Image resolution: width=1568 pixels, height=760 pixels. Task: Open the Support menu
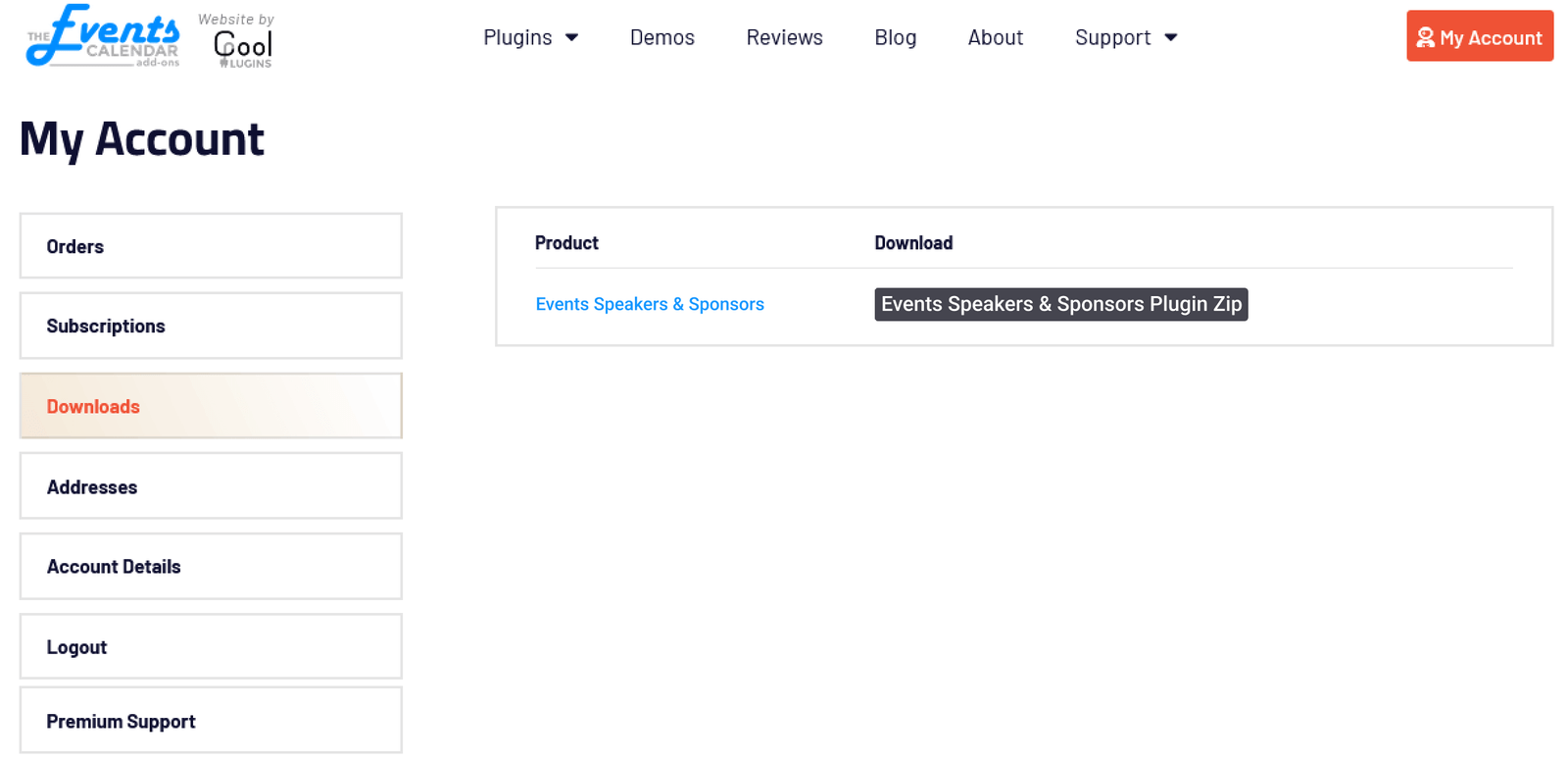click(1112, 37)
